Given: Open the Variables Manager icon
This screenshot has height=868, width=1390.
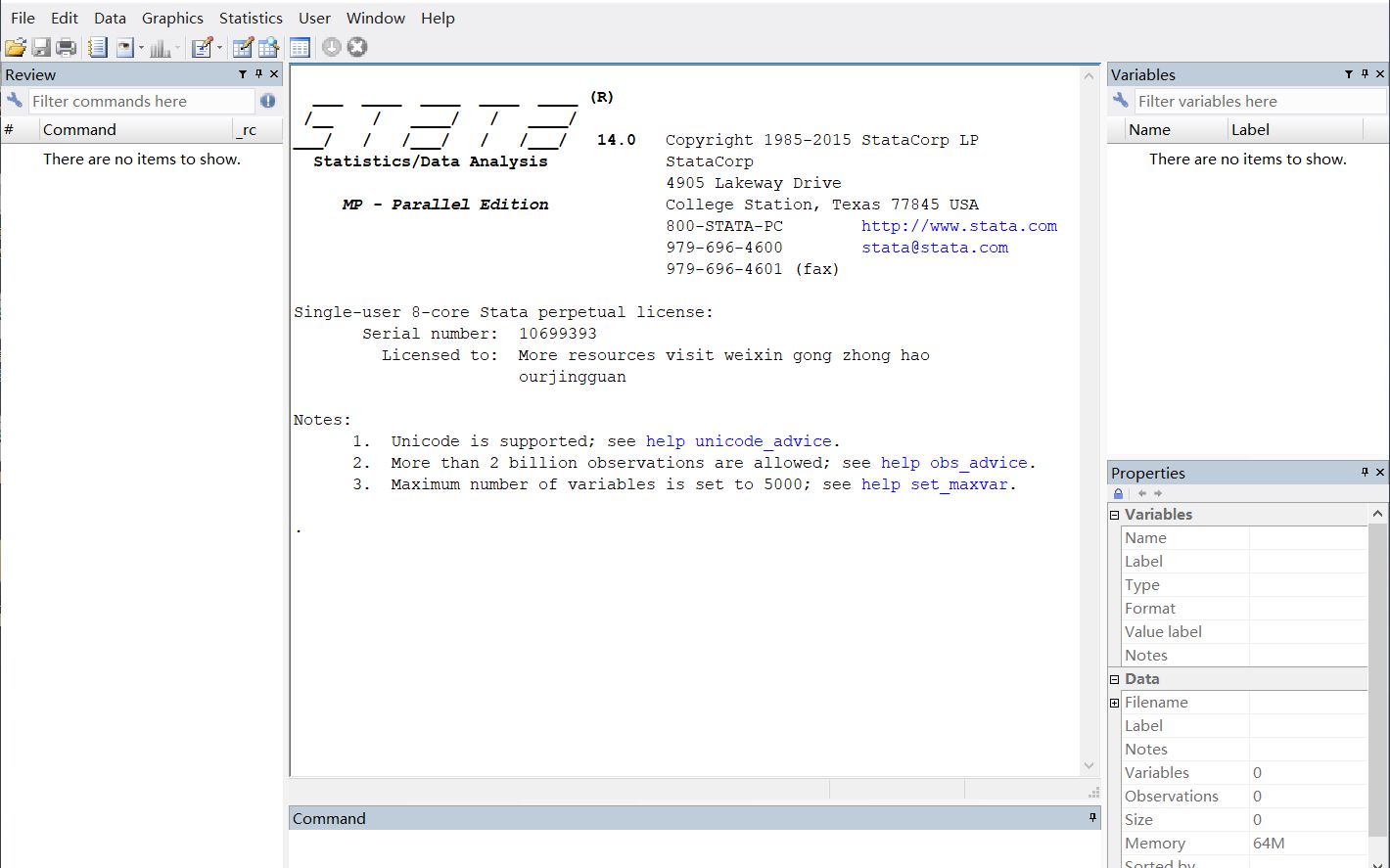Looking at the screenshot, I should (x=299, y=46).
